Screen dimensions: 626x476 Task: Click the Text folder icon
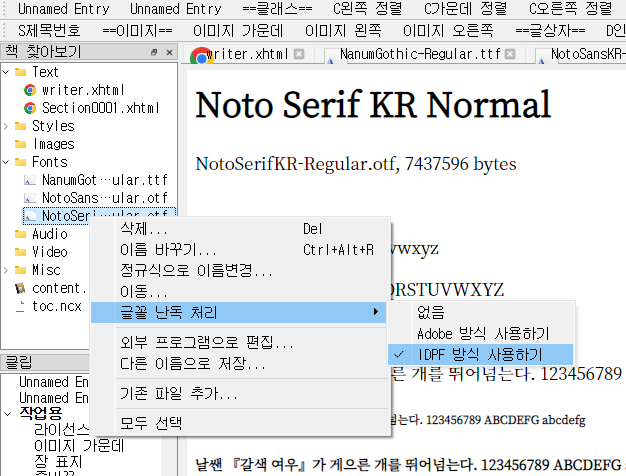coord(20,72)
